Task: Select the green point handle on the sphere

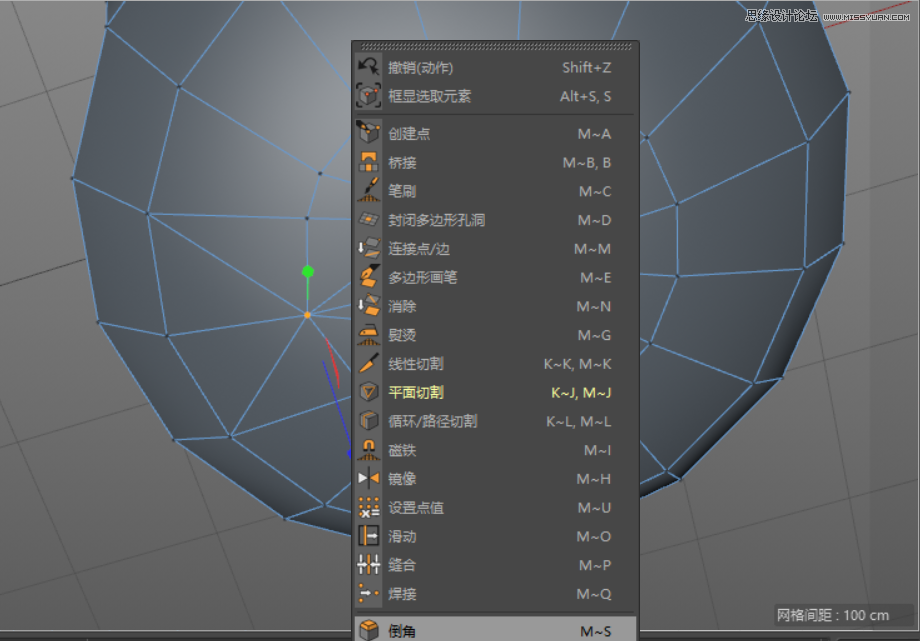Action: point(306,270)
